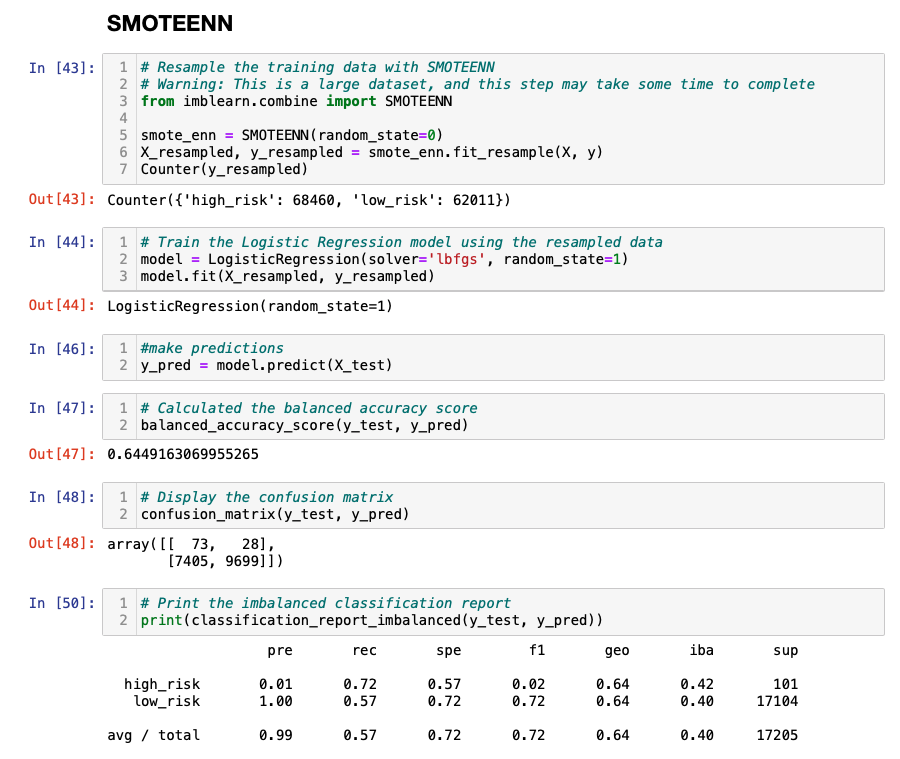Click the 'geo' column header in report
900x759 pixels.
[617, 650]
